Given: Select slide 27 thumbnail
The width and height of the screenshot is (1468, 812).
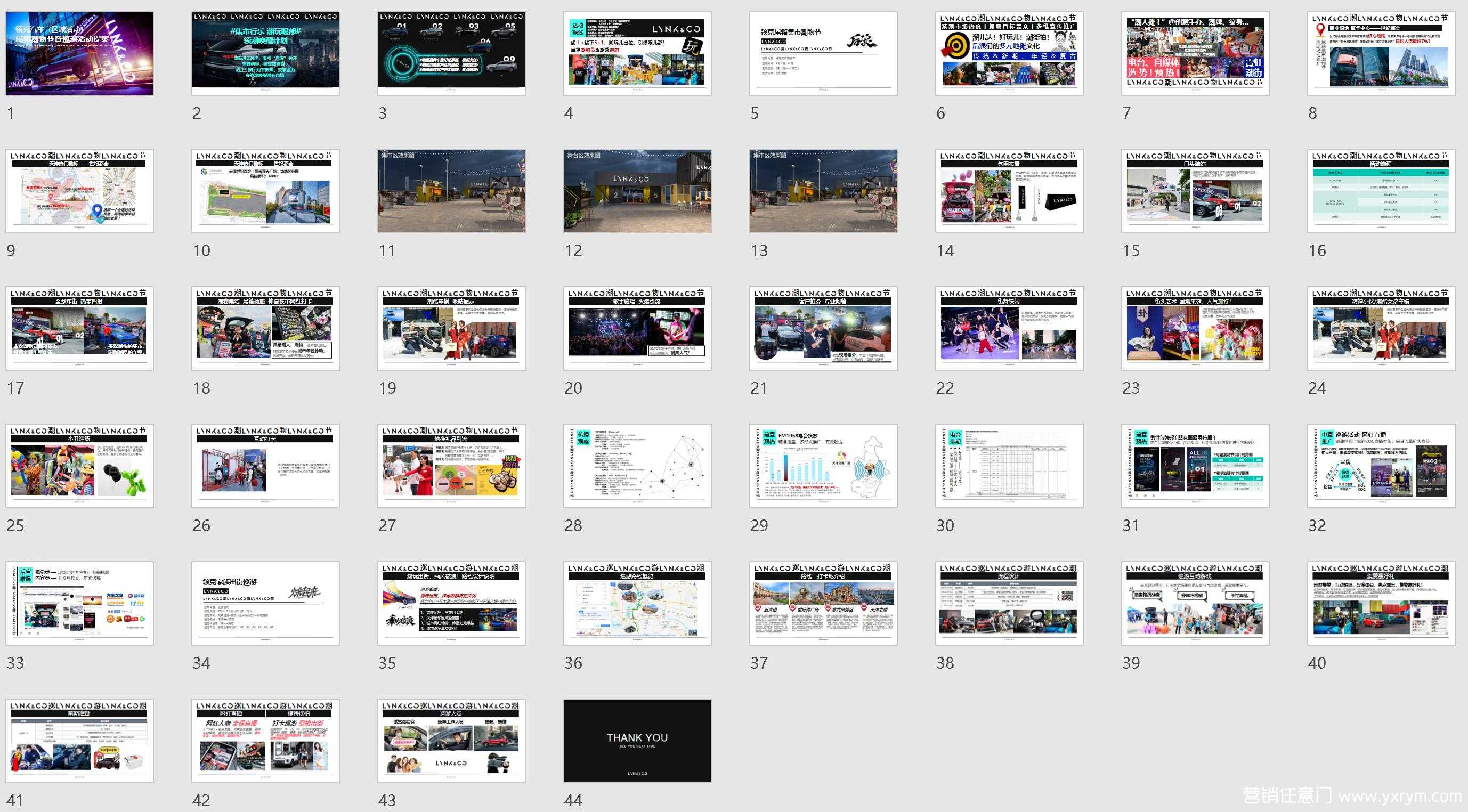Looking at the screenshot, I should tap(451, 466).
